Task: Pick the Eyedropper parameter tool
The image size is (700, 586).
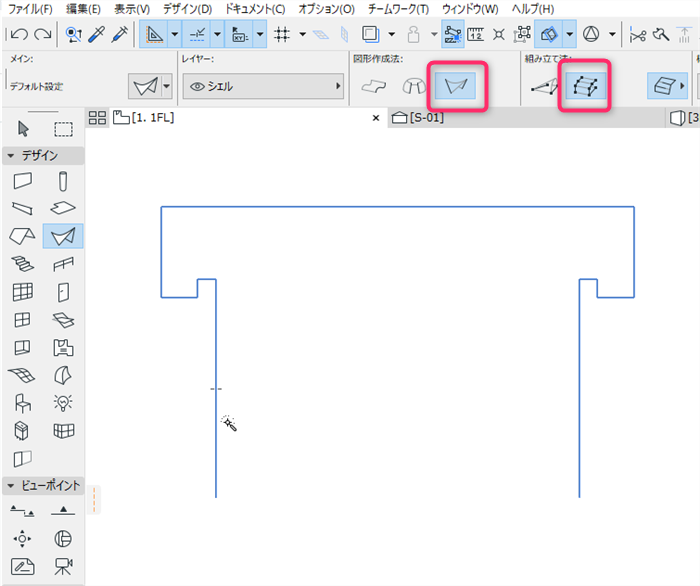Action: [x=96, y=34]
